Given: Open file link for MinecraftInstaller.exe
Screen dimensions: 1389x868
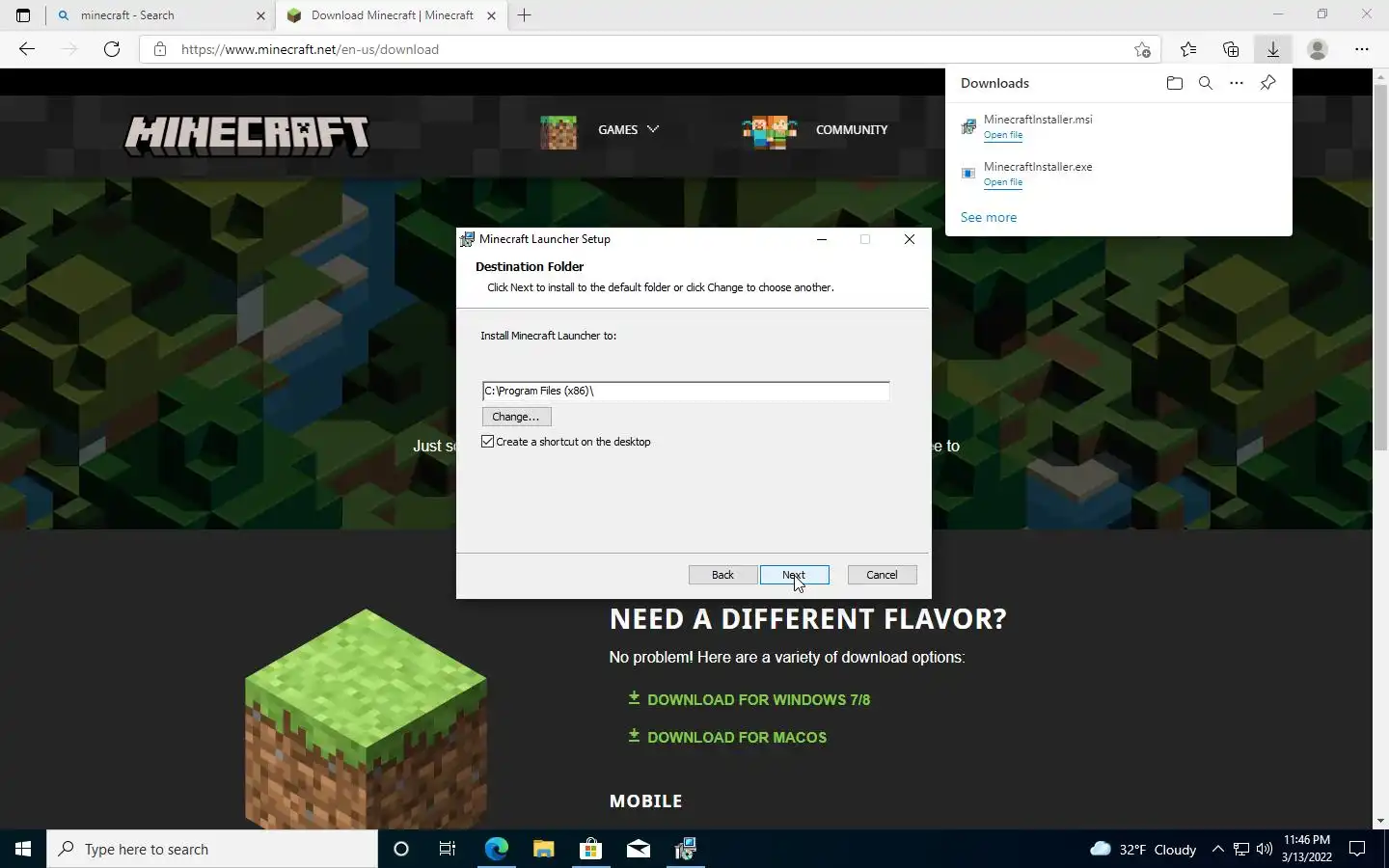Looking at the screenshot, I should [1003, 182].
